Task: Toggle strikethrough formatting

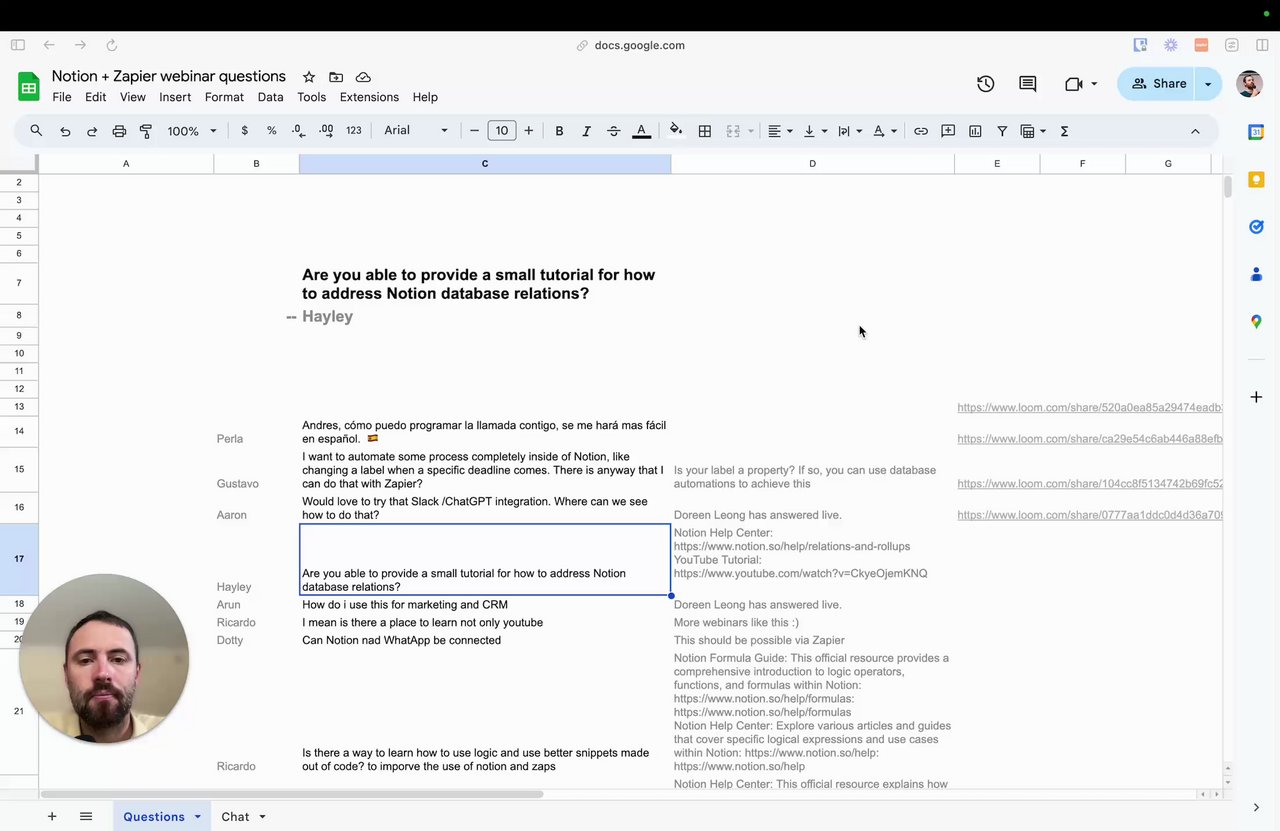Action: pyautogui.click(x=614, y=131)
